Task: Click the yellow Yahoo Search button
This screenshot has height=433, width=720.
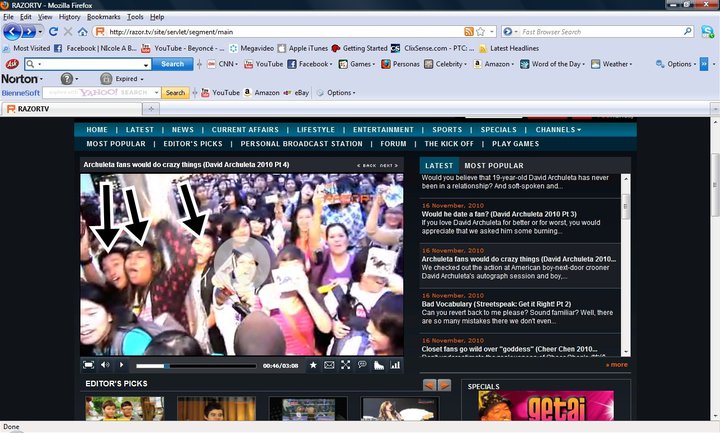Action: (x=175, y=93)
